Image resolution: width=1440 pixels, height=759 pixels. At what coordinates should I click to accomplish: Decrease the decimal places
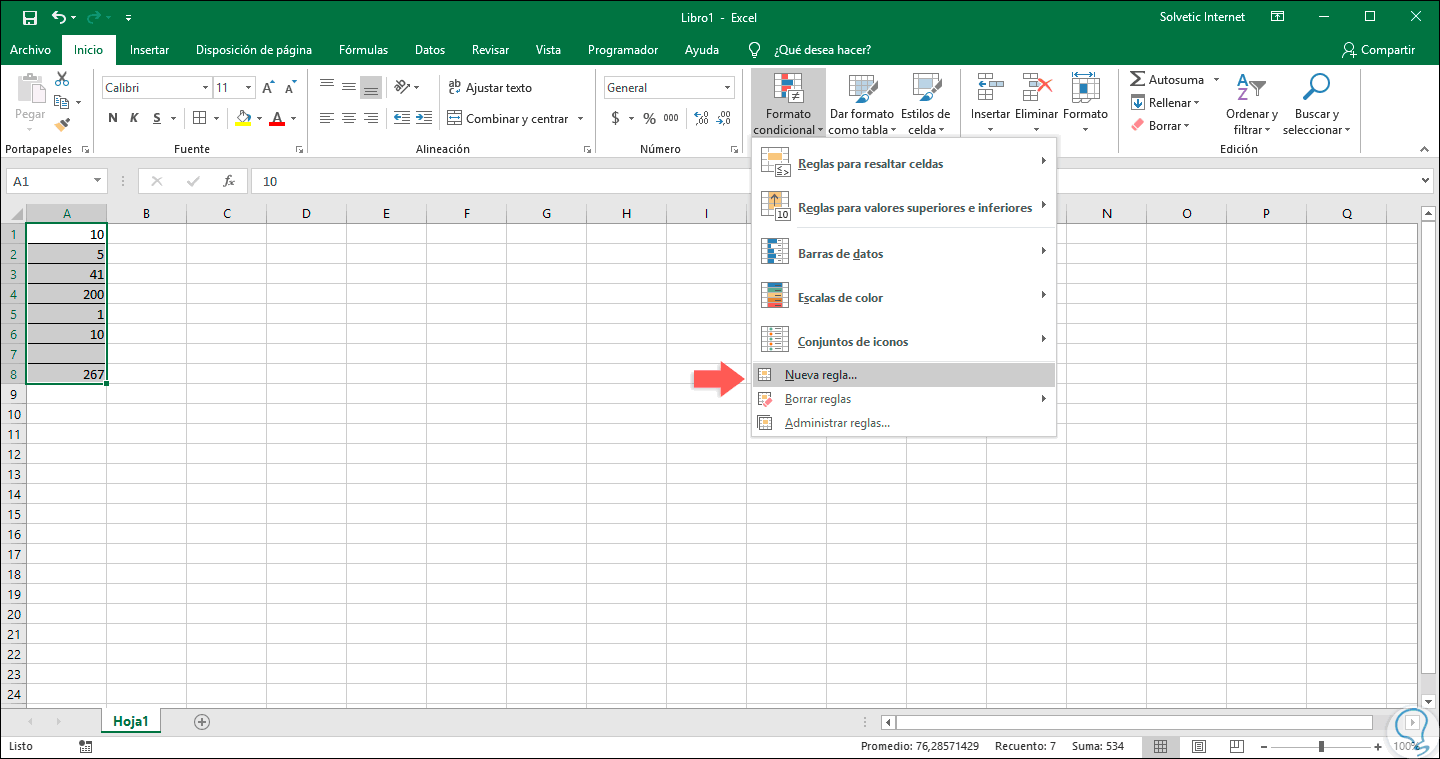(725, 118)
